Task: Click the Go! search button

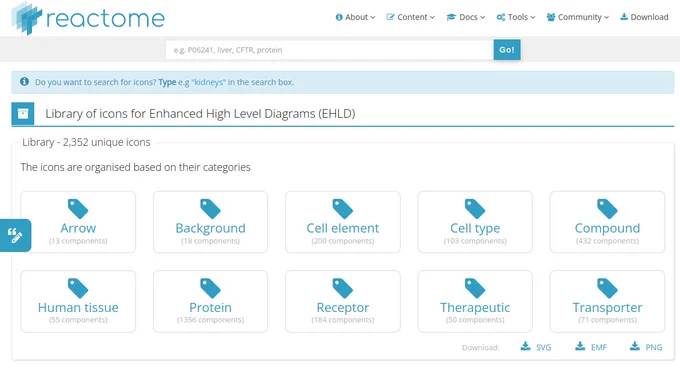Action: [507, 50]
